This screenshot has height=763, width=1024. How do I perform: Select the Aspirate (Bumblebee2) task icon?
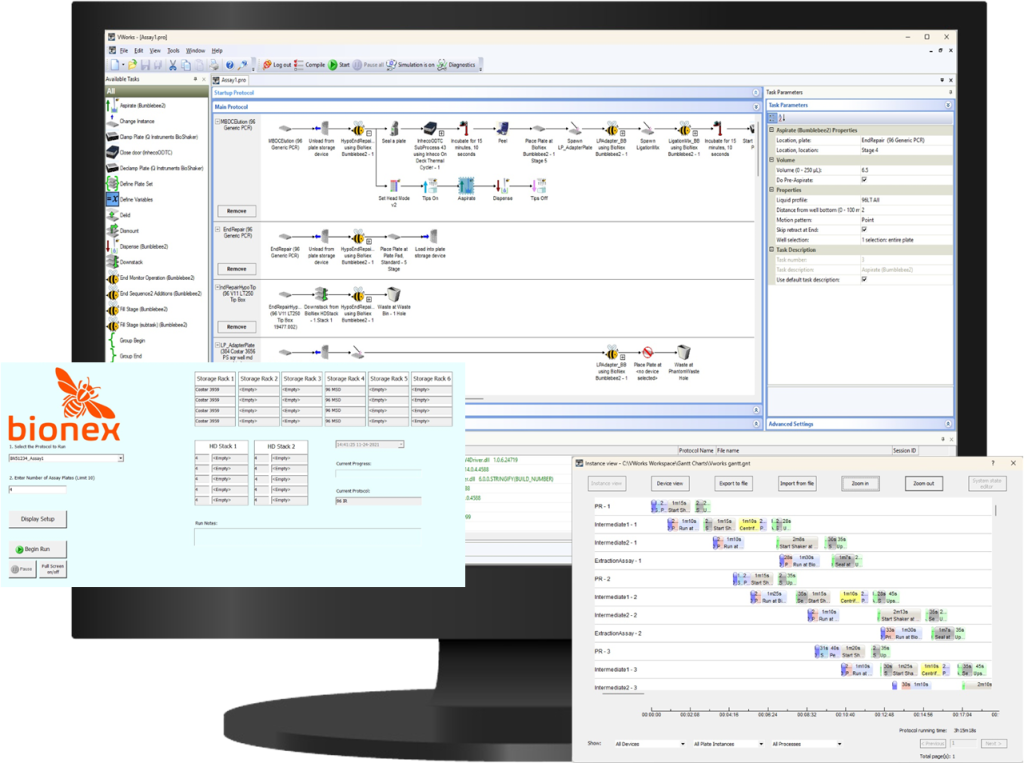tap(112, 105)
